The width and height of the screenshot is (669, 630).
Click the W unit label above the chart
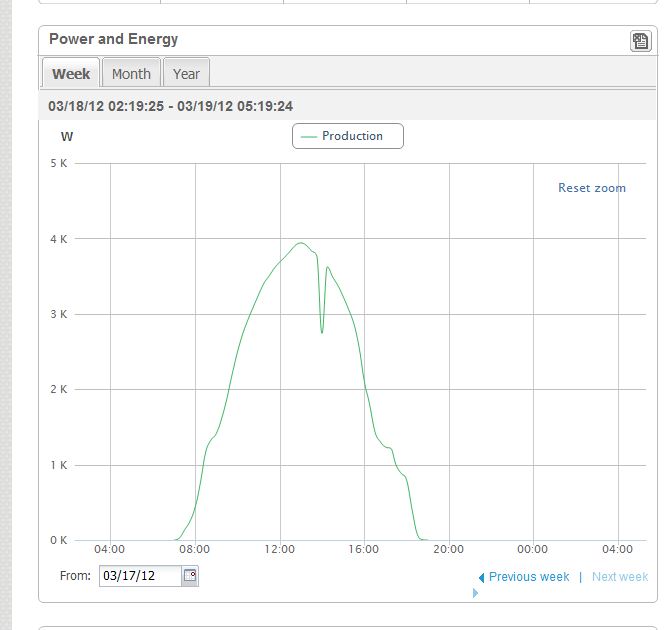(67, 137)
